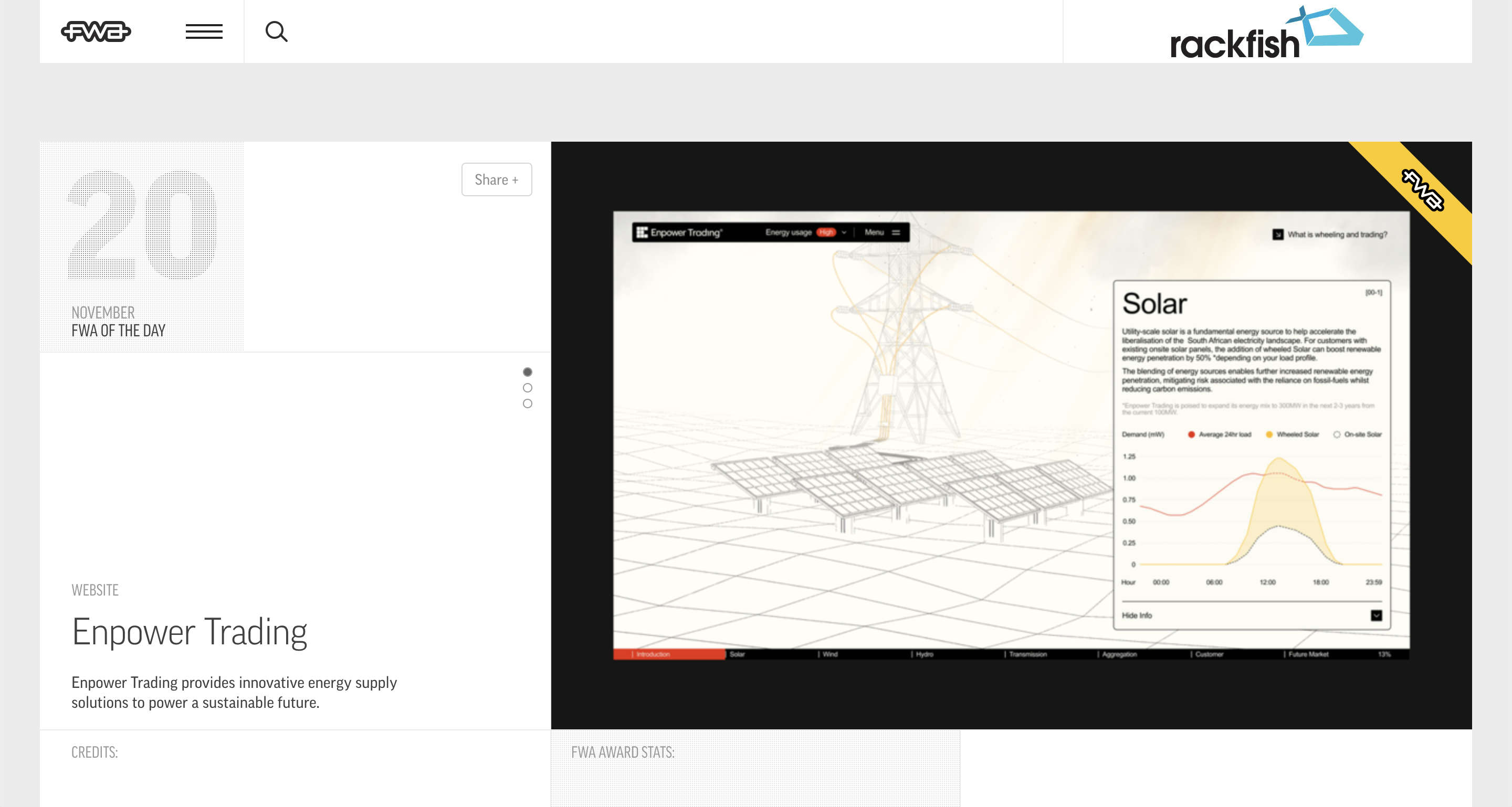Click the Enpower Trading logo in screenshot
Viewport: 1512px width, 807px height.
[x=679, y=232]
